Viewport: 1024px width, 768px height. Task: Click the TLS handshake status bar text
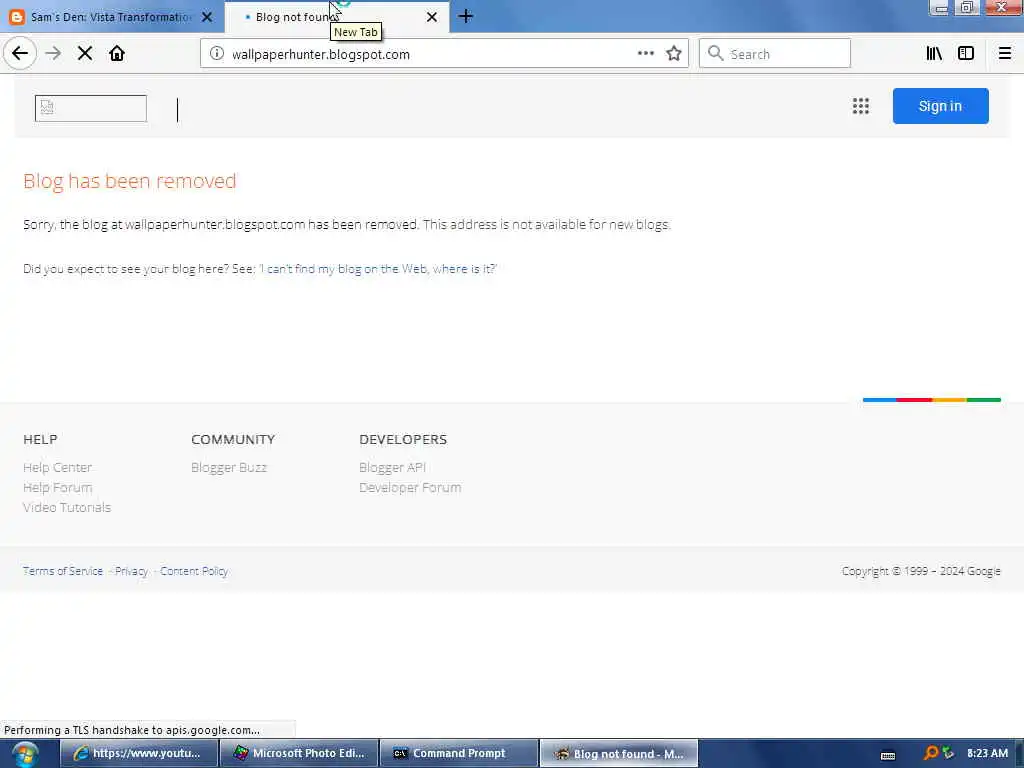(x=132, y=730)
